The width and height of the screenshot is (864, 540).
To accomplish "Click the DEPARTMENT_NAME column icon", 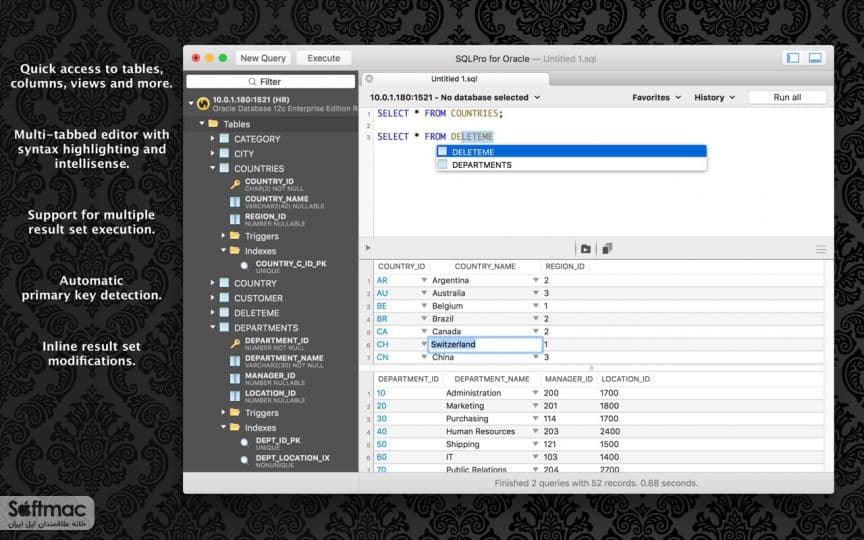I will pos(235,361).
